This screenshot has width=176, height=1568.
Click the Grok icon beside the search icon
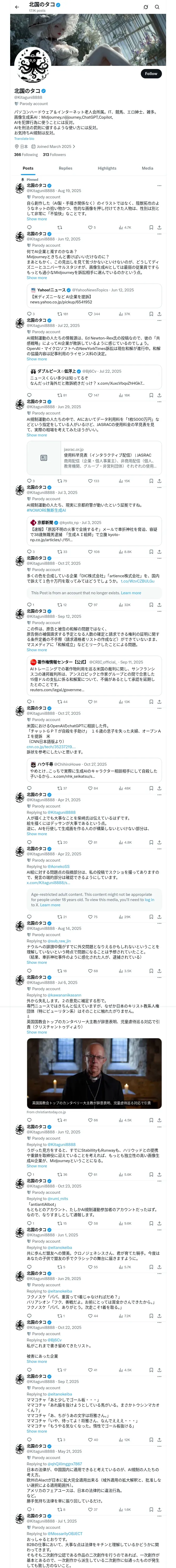tap(146, 7)
